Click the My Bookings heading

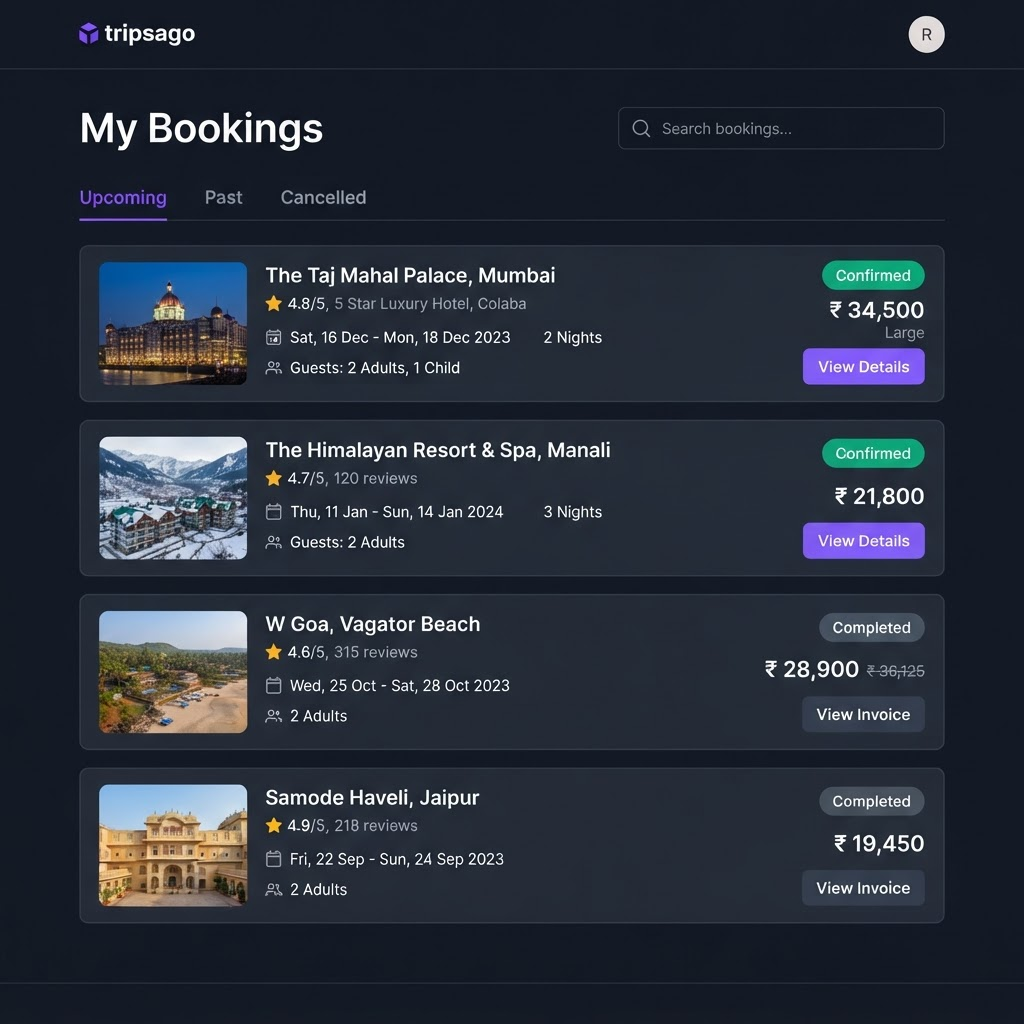coord(201,128)
